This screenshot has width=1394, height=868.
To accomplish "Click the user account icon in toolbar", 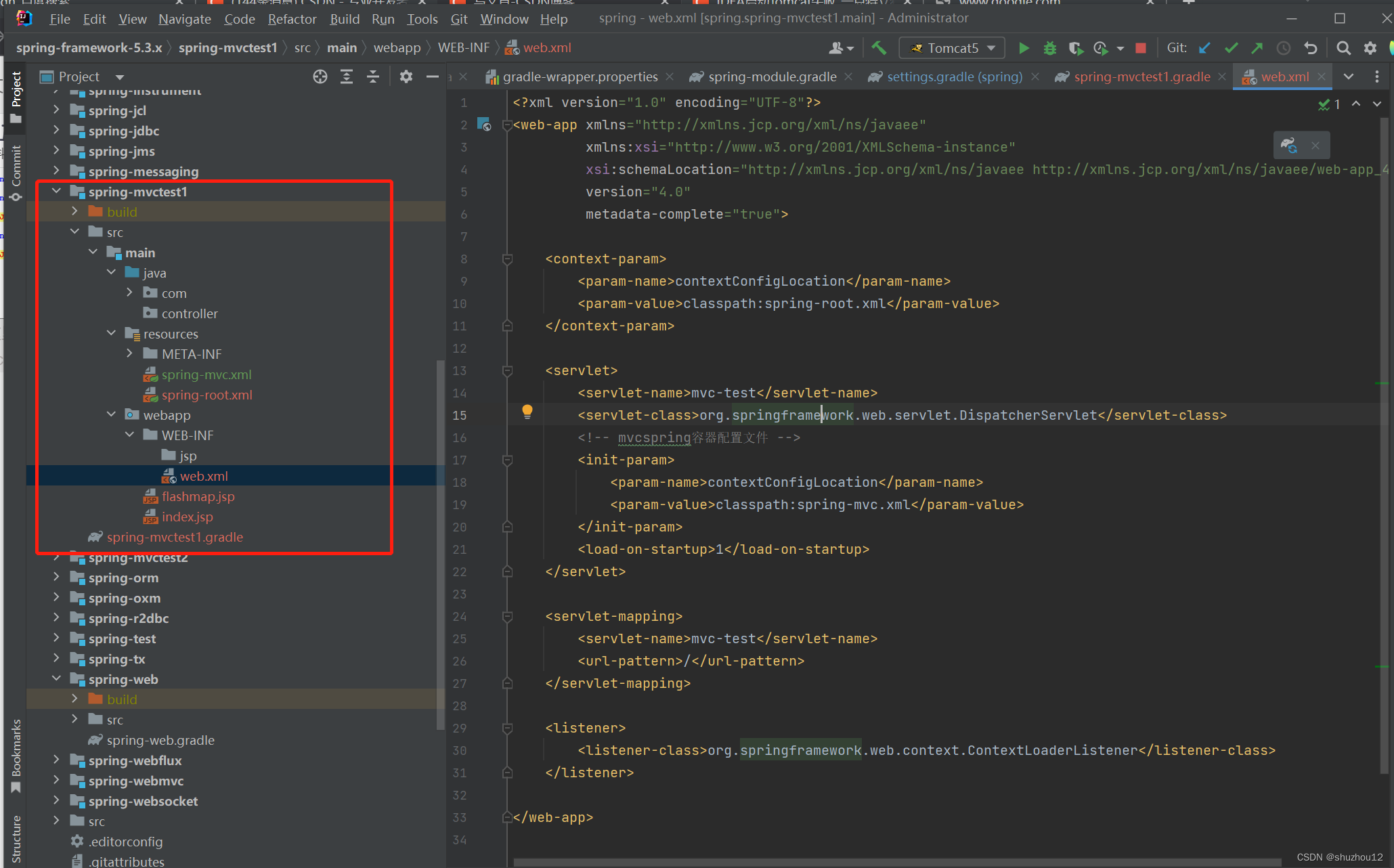I will pos(841,48).
